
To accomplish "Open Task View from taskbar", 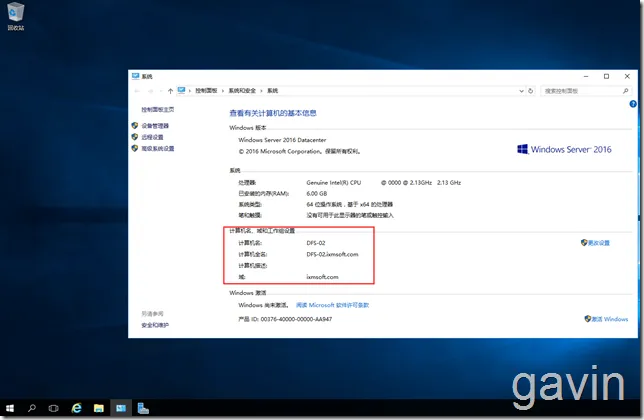I will click(53, 408).
